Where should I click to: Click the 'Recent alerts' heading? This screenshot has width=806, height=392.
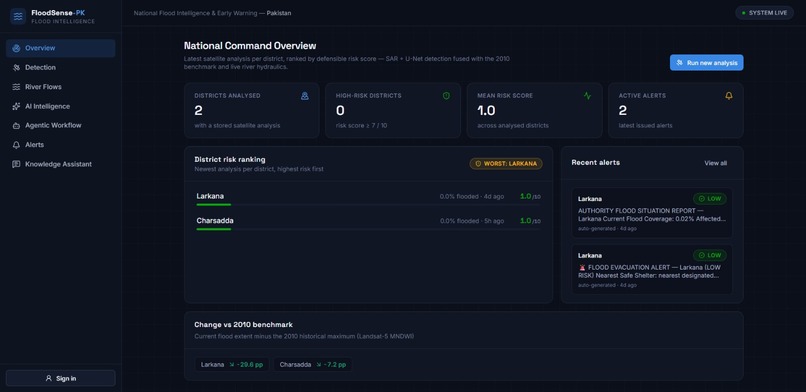point(596,163)
